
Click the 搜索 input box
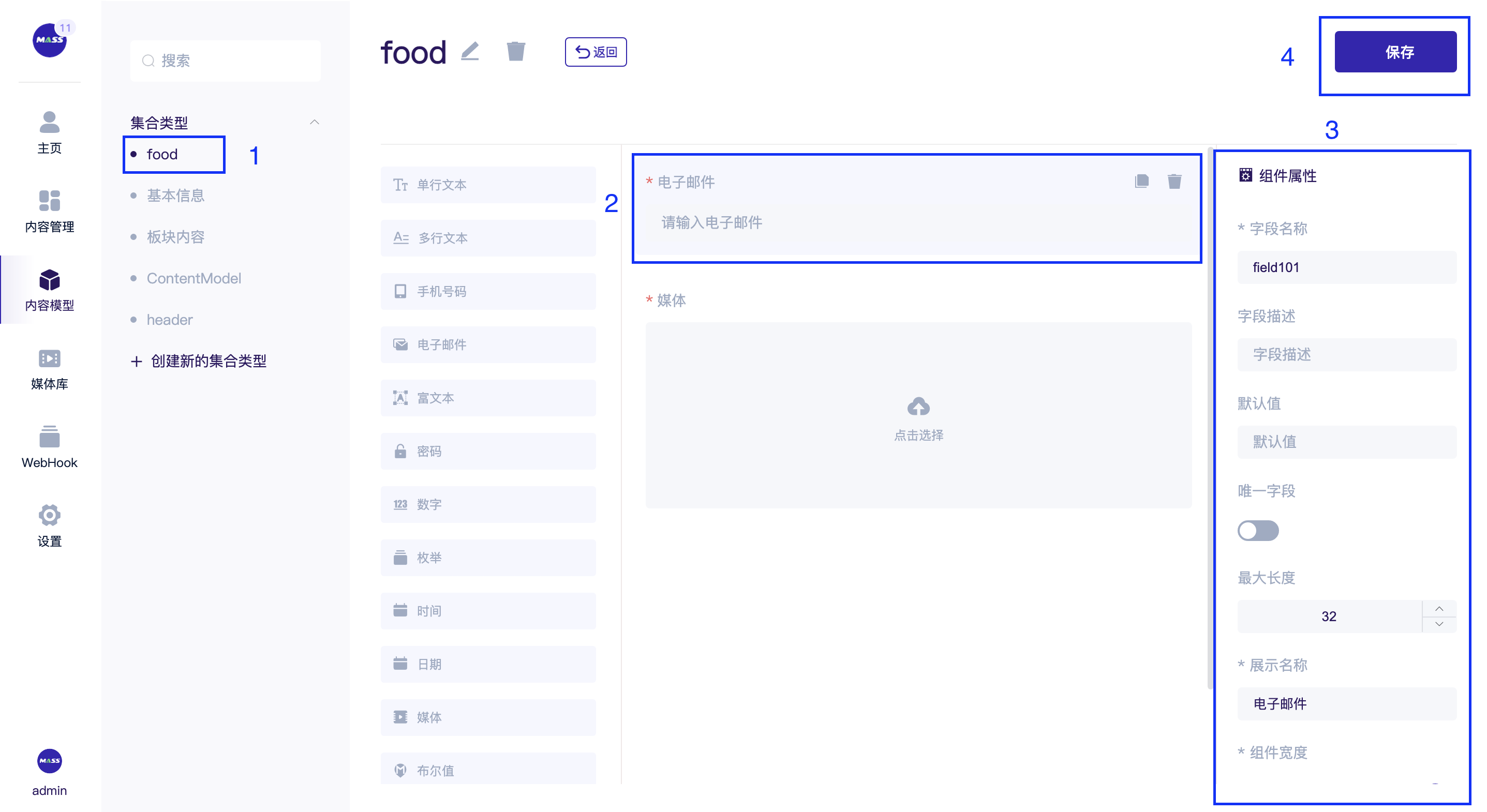click(225, 61)
